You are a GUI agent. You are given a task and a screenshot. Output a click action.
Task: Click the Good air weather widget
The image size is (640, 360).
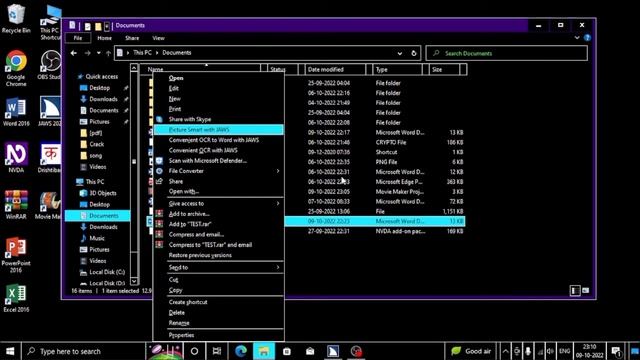pyautogui.click(x=471, y=351)
